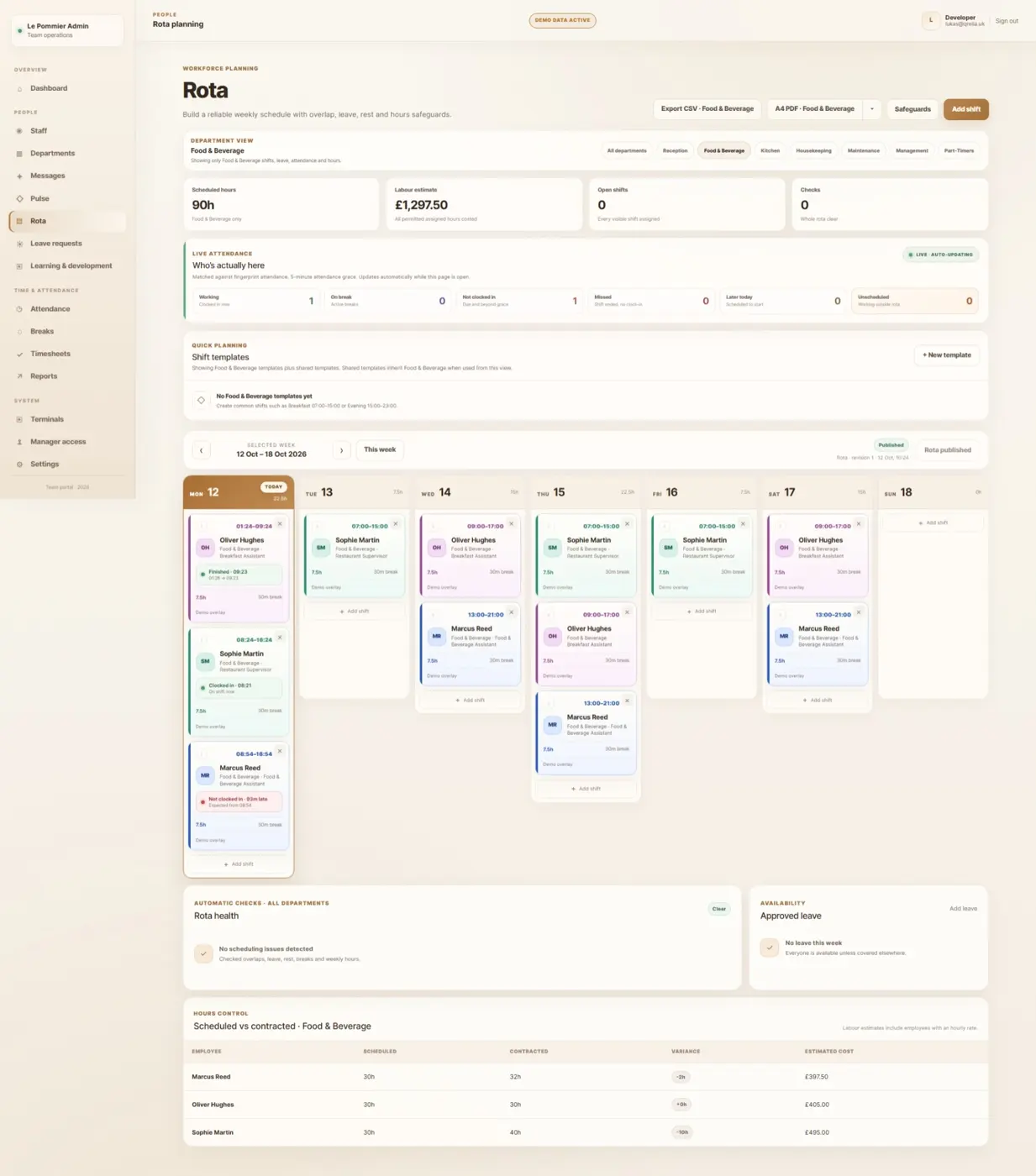This screenshot has width=1036, height=1176.
Task: Remove Oliver Hughes 01:24-09:24 Monday shift
Action: tap(280, 524)
